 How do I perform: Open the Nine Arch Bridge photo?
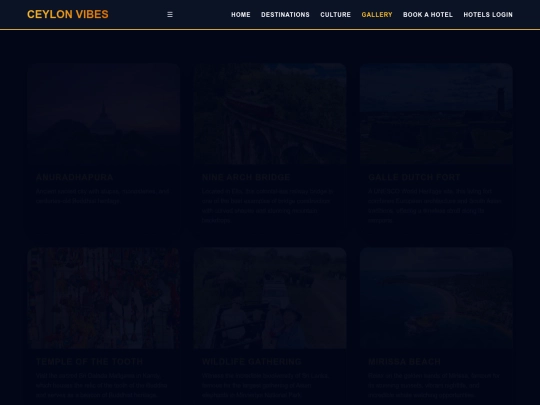tap(270, 114)
